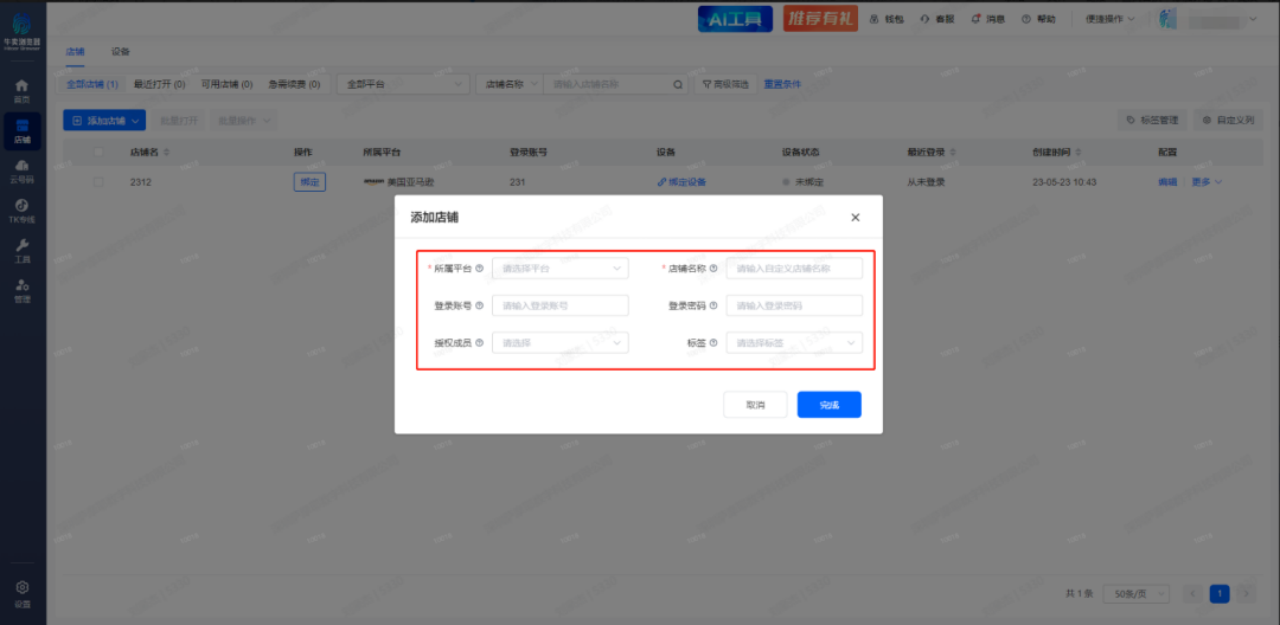Click the 店铺名称 input in dialog
Viewport: 1280px width, 625px height.
(794, 268)
